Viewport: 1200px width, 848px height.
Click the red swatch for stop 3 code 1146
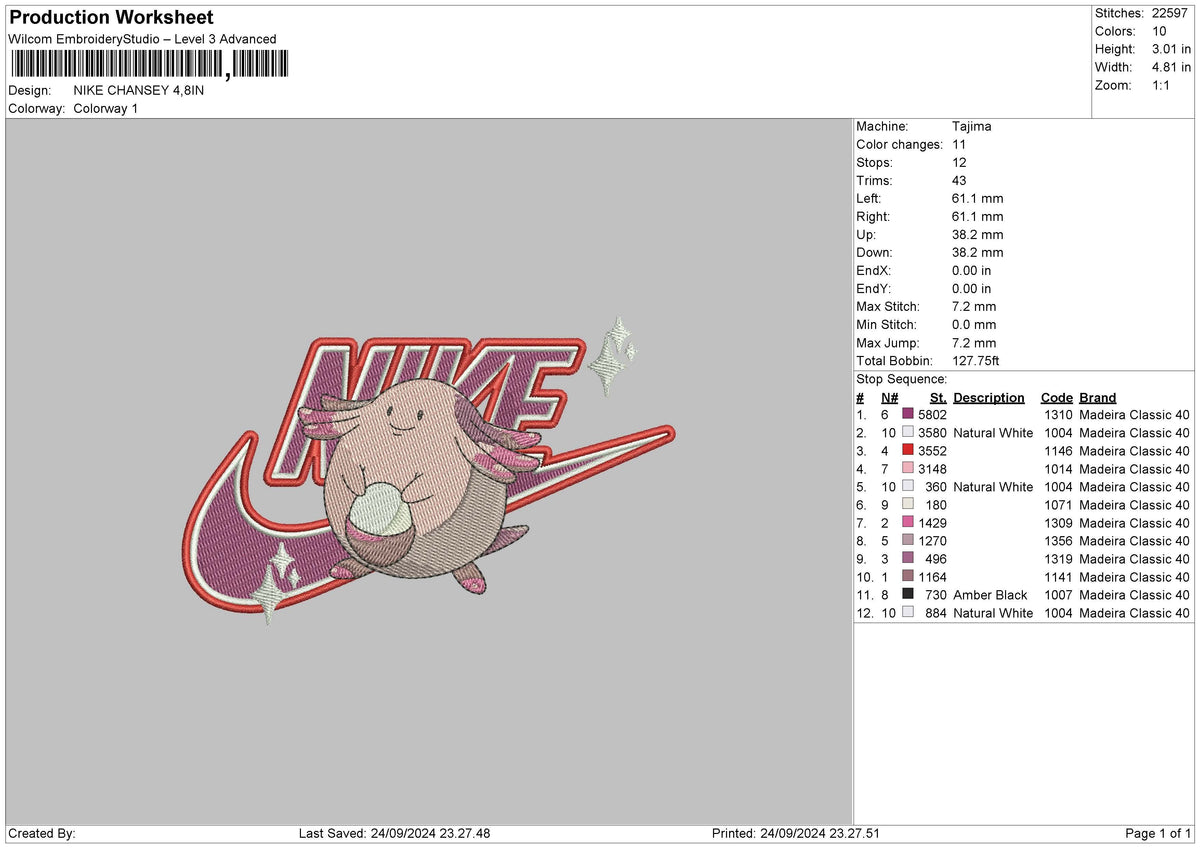[x=908, y=450]
